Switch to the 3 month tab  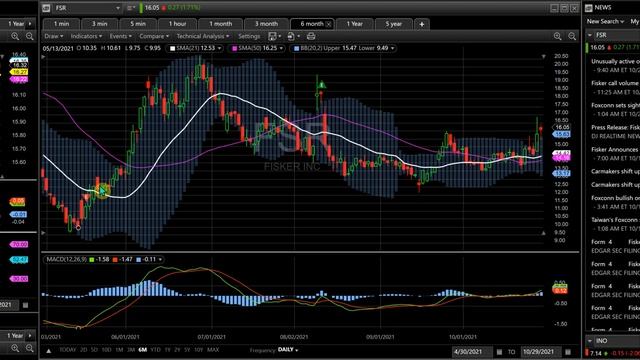[x=266, y=24]
